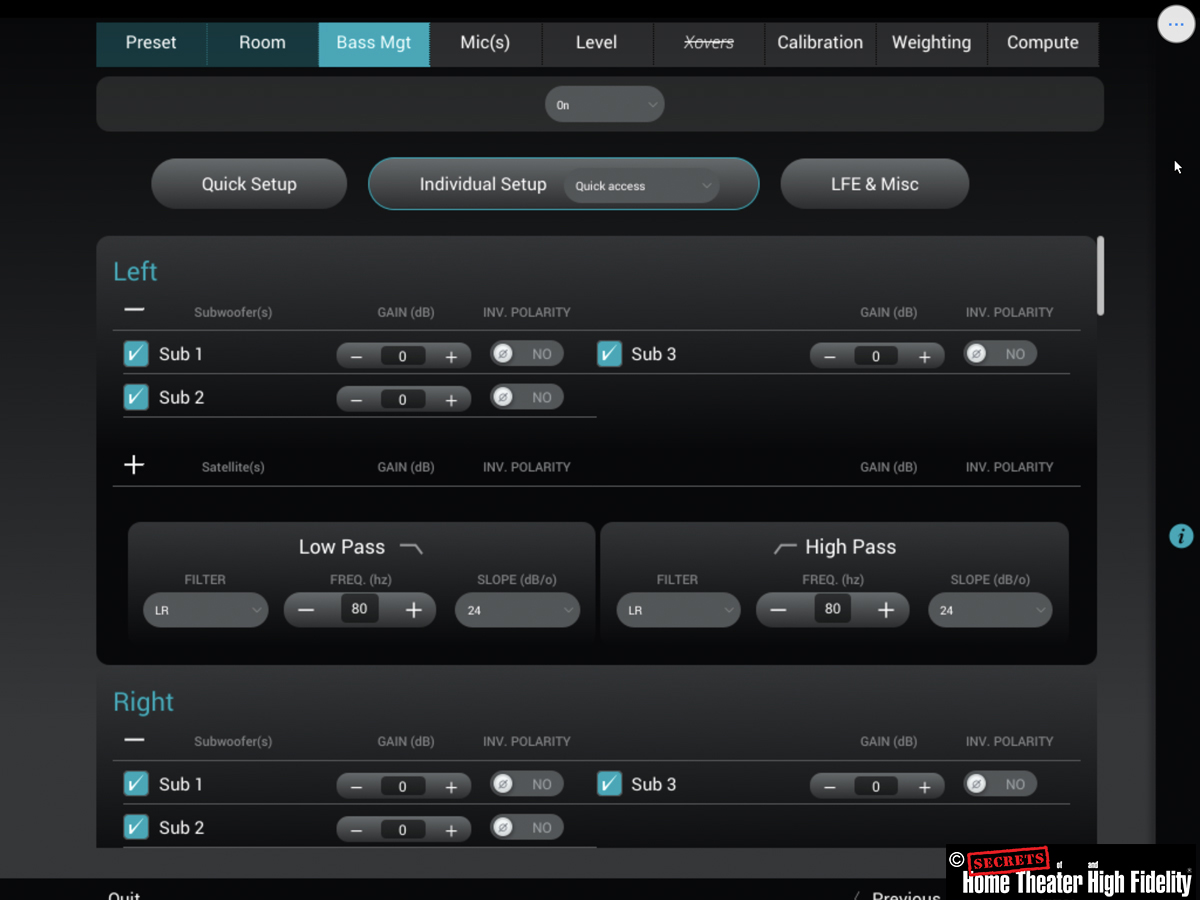Click the blue info icon on right edge
This screenshot has height=900, width=1200.
coord(1181,536)
